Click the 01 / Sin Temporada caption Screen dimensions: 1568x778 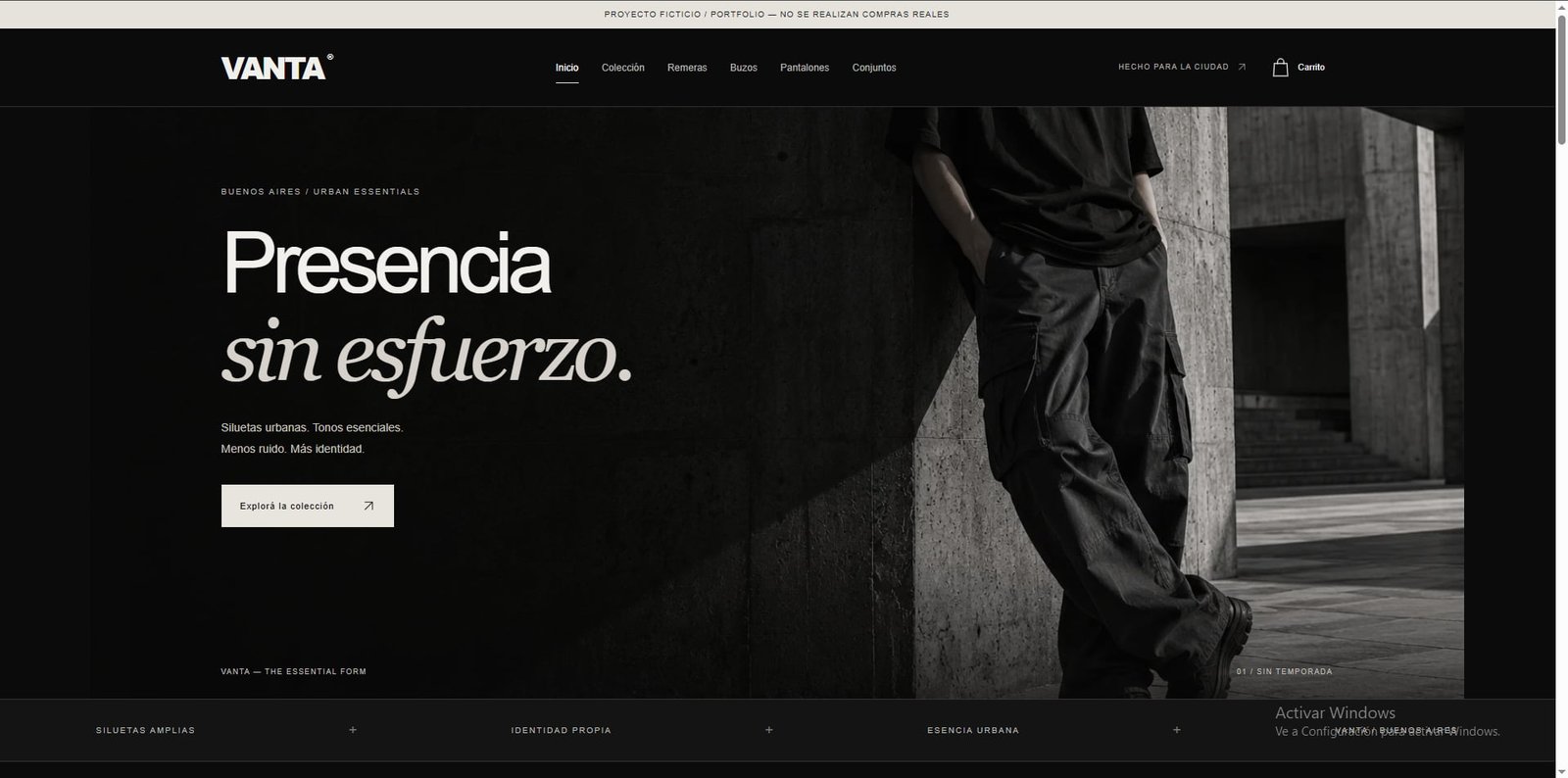tap(1284, 672)
